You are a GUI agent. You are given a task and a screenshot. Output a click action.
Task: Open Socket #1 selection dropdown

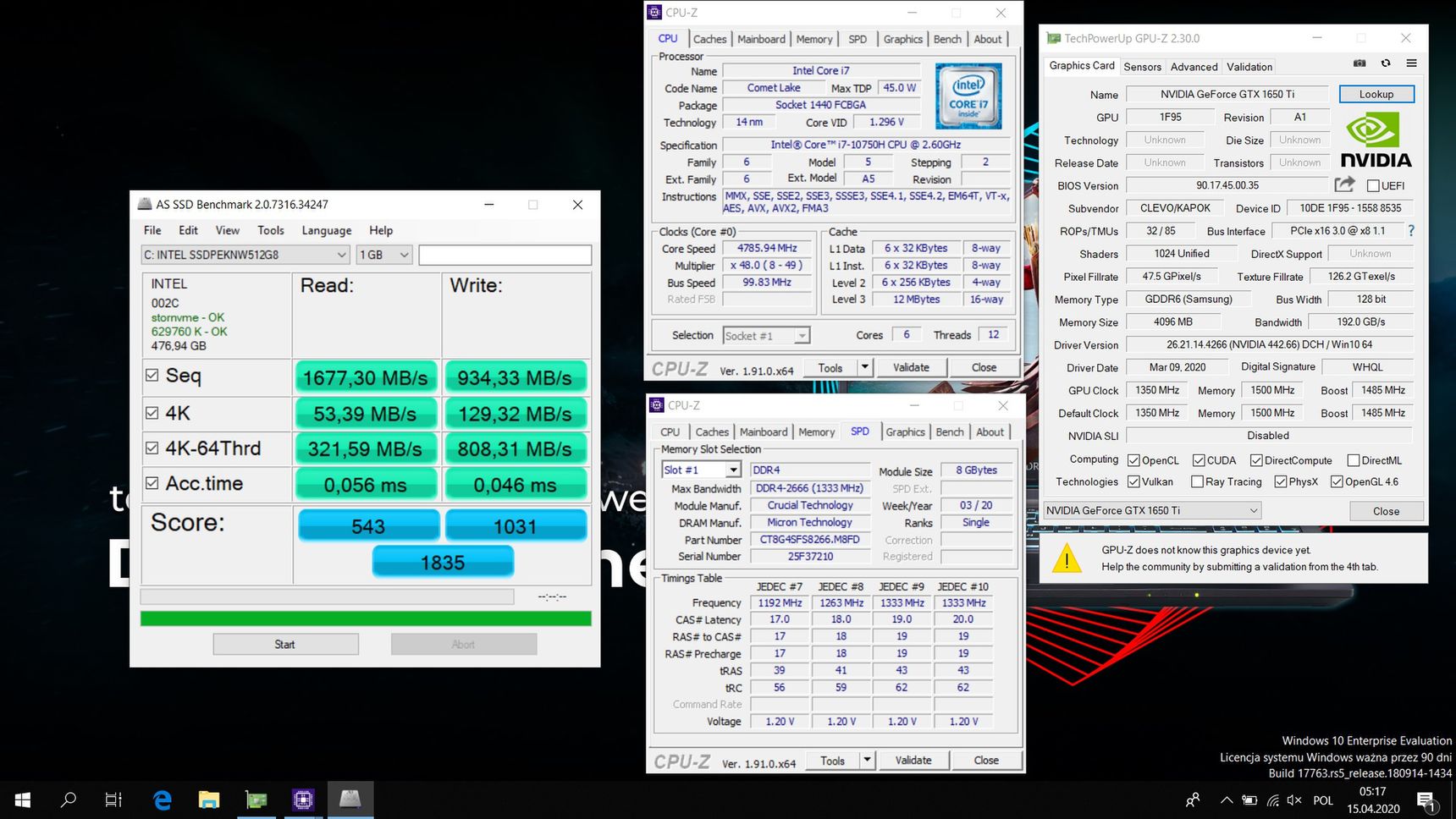[x=766, y=335]
